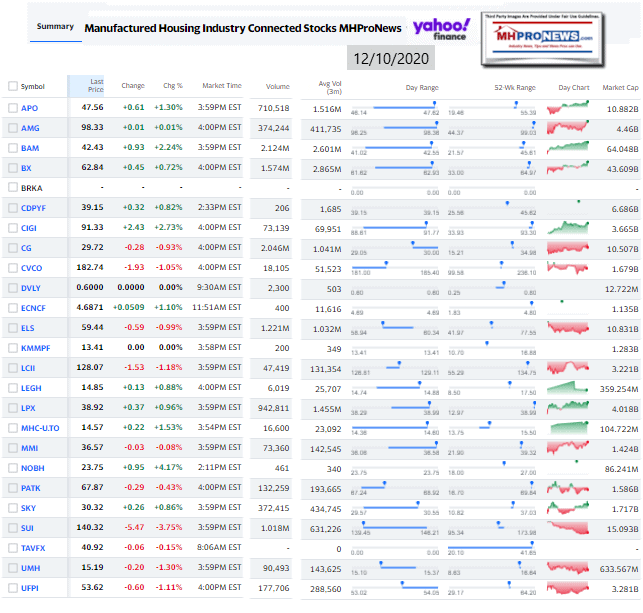Select the SUI -3.75% change cell
The height and width of the screenshot is (613, 643).
[x=169, y=527]
